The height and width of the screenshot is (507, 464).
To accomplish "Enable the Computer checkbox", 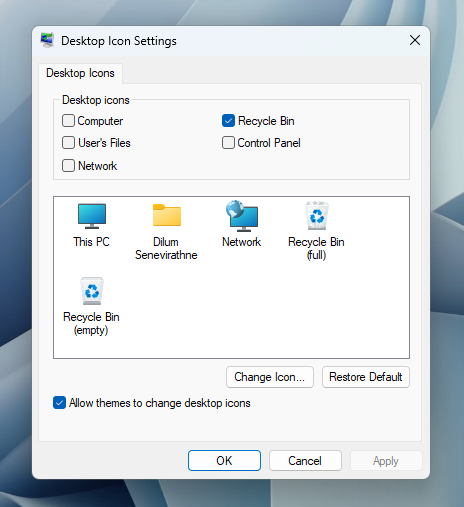I will point(68,121).
